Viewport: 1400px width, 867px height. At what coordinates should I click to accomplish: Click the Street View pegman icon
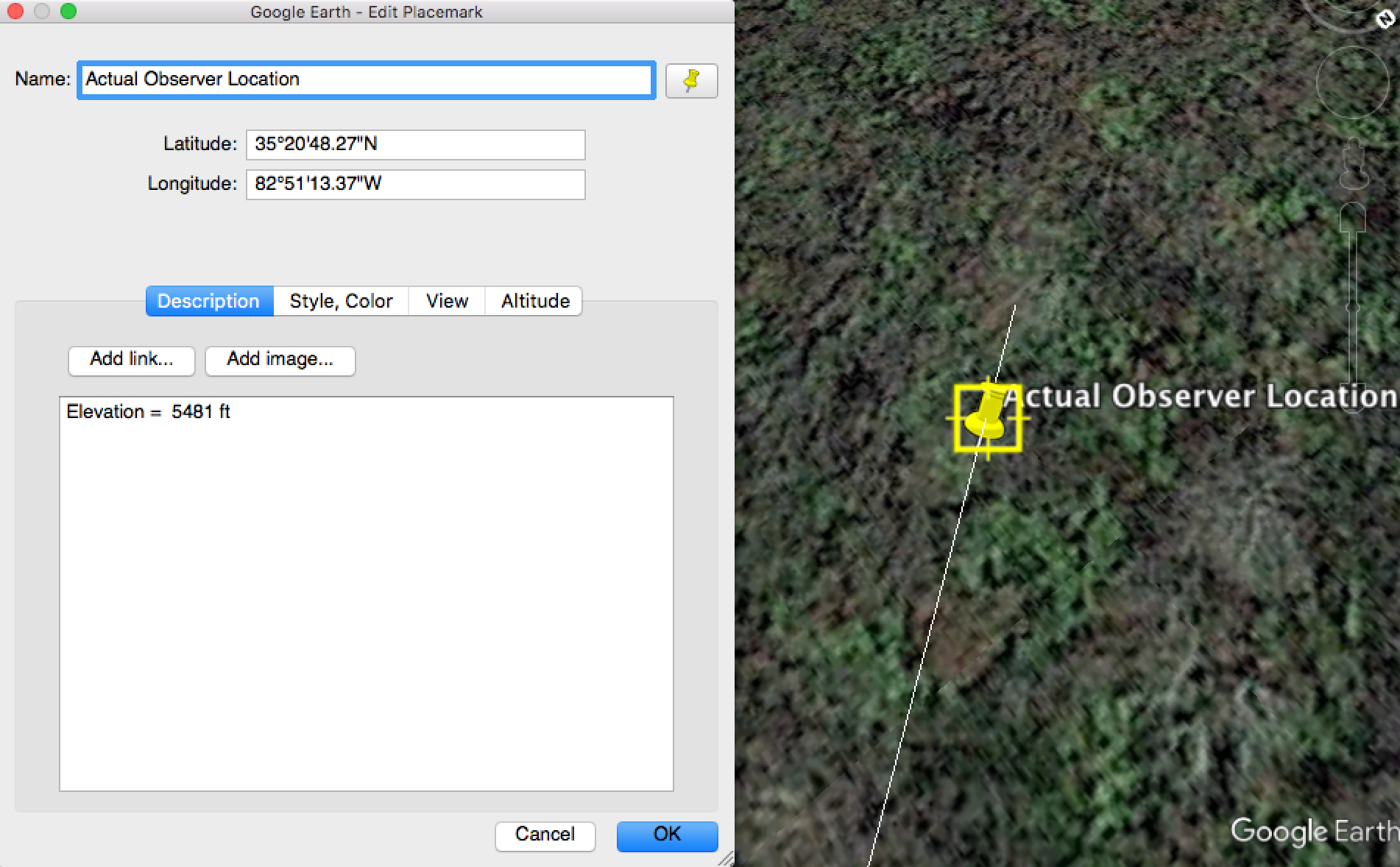pos(1353,163)
